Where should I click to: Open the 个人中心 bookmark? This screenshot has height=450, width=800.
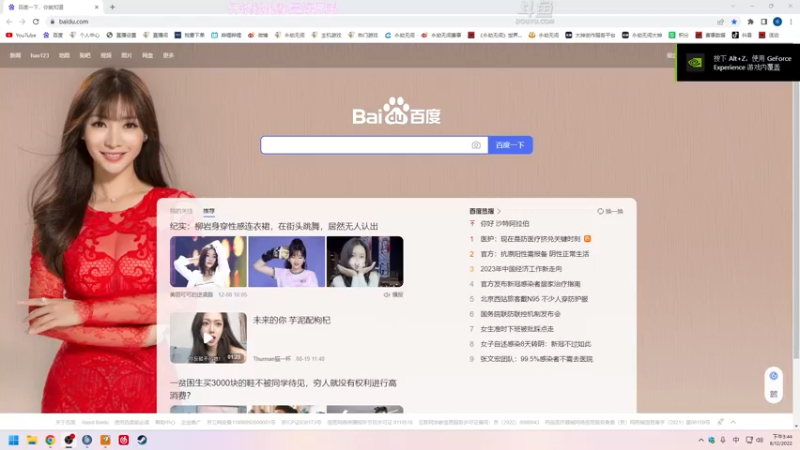coord(85,35)
